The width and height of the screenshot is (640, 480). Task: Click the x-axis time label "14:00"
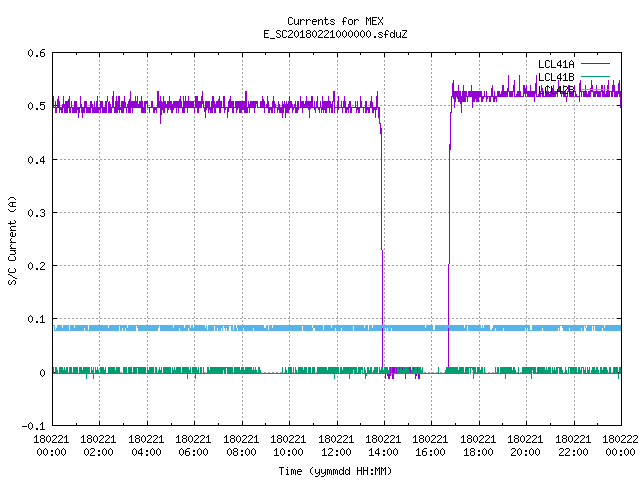click(383, 452)
